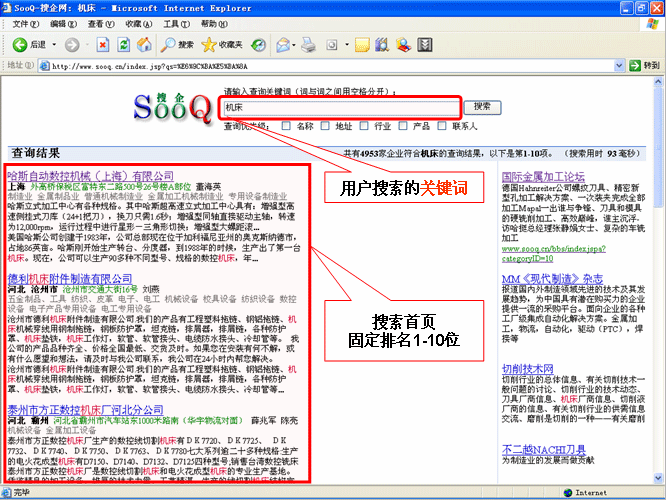Open the 帮助(H) menu
This screenshot has width=666, height=500.
pyautogui.click(x=214, y=24)
